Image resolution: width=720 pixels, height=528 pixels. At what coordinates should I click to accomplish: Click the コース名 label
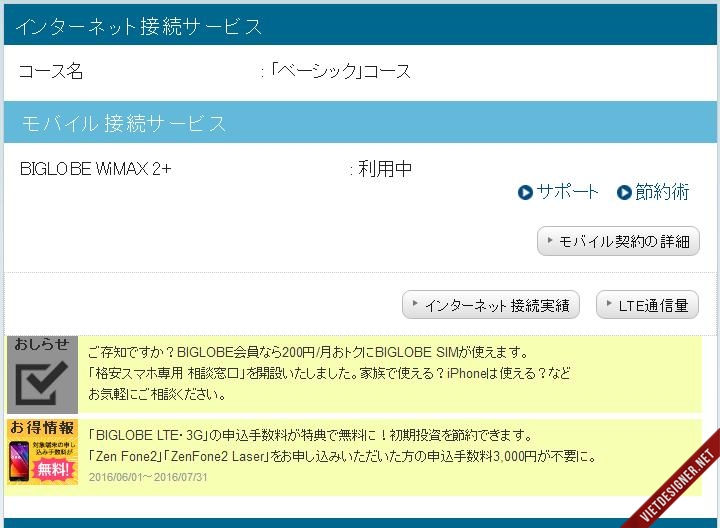click(x=51, y=71)
